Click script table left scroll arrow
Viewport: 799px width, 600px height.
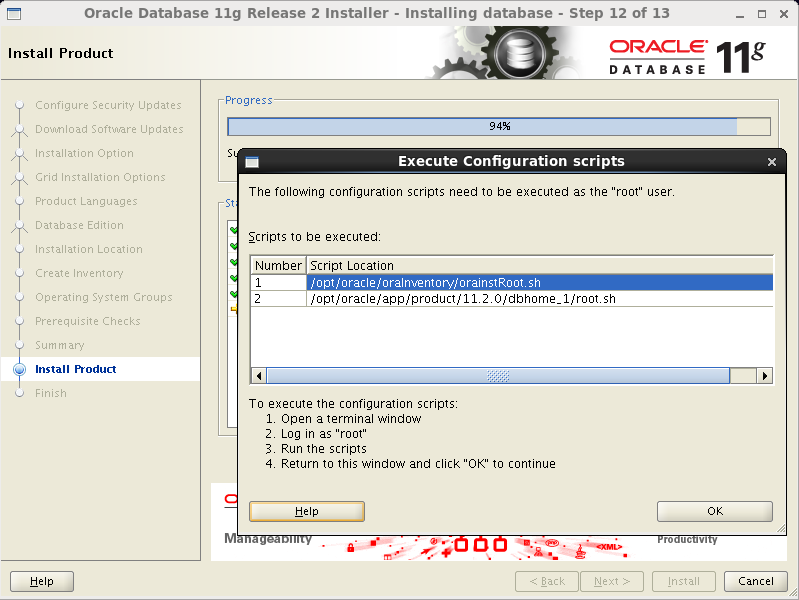pos(259,376)
